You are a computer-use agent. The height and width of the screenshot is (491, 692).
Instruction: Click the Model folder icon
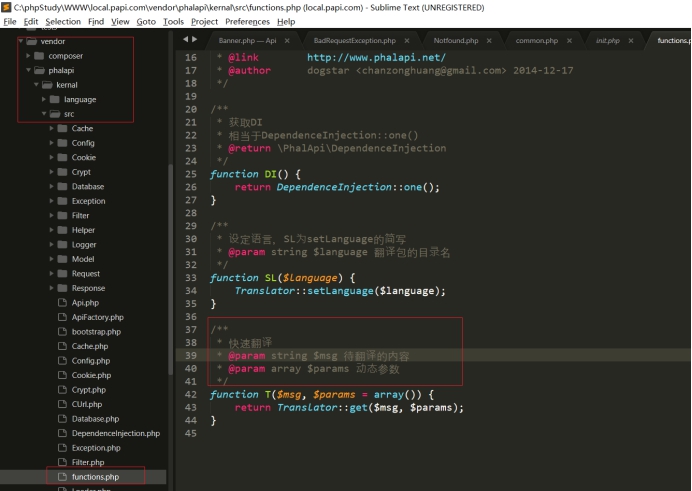63,259
